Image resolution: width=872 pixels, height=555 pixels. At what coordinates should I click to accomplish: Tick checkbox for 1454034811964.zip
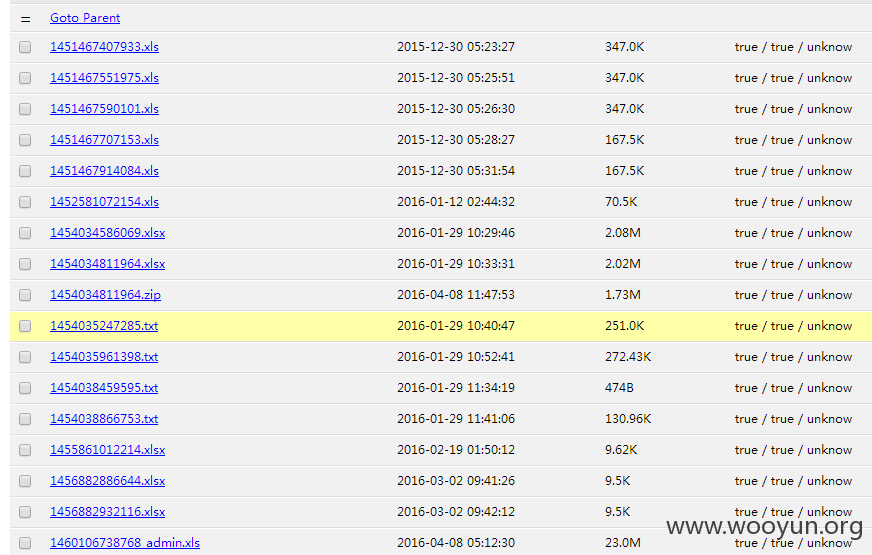[x=25, y=295]
